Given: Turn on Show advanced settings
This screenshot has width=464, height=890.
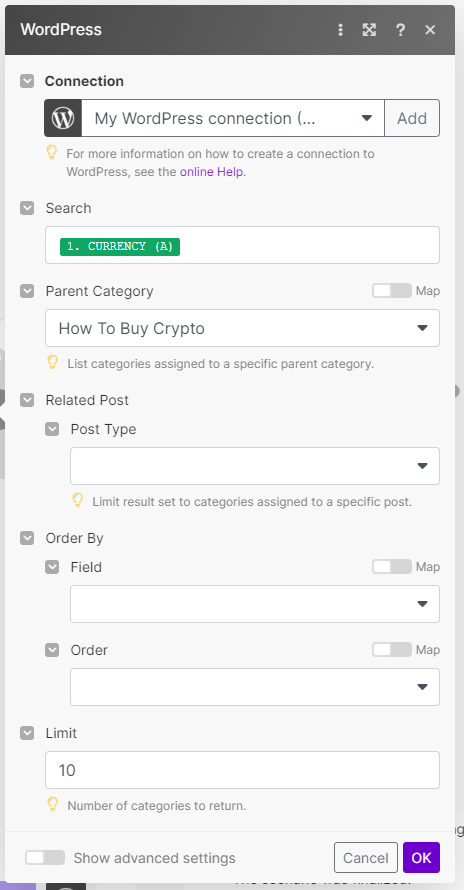Looking at the screenshot, I should (45, 857).
